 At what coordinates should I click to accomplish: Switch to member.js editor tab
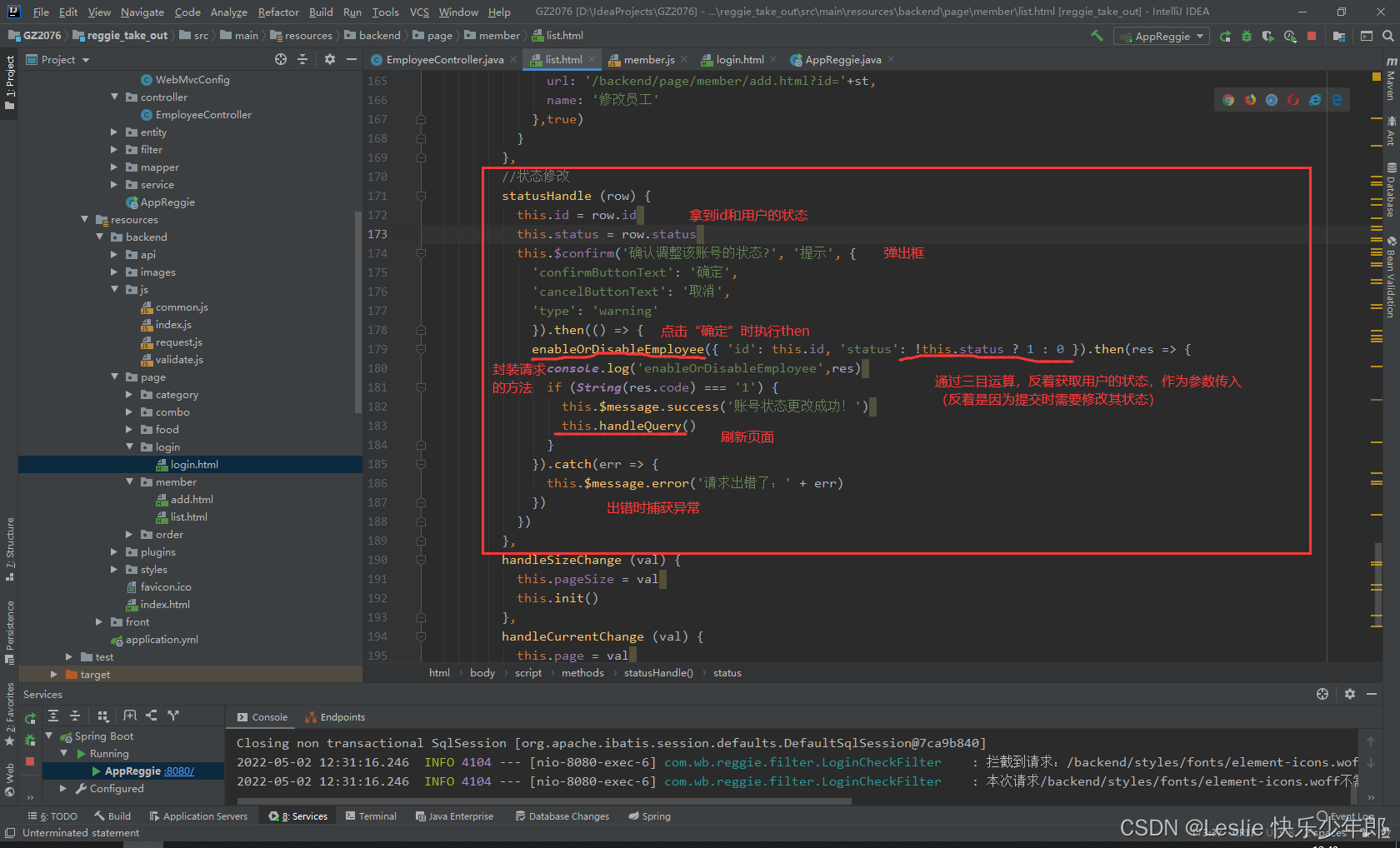pos(649,60)
